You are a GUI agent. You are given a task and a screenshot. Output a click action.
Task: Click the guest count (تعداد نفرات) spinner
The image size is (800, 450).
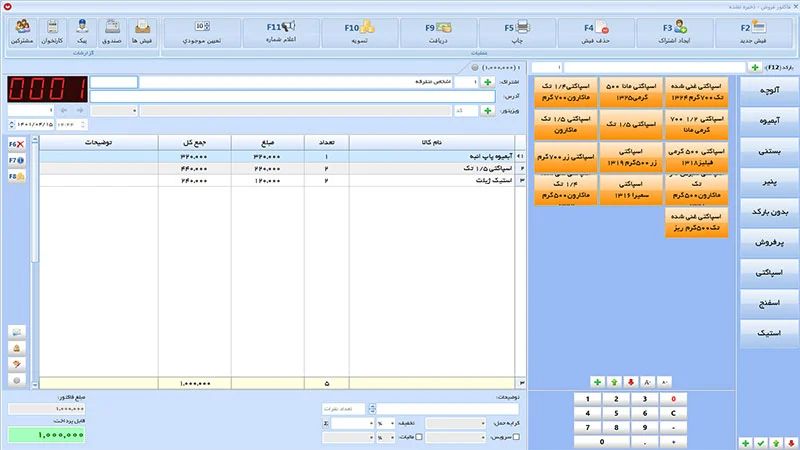pos(372,409)
